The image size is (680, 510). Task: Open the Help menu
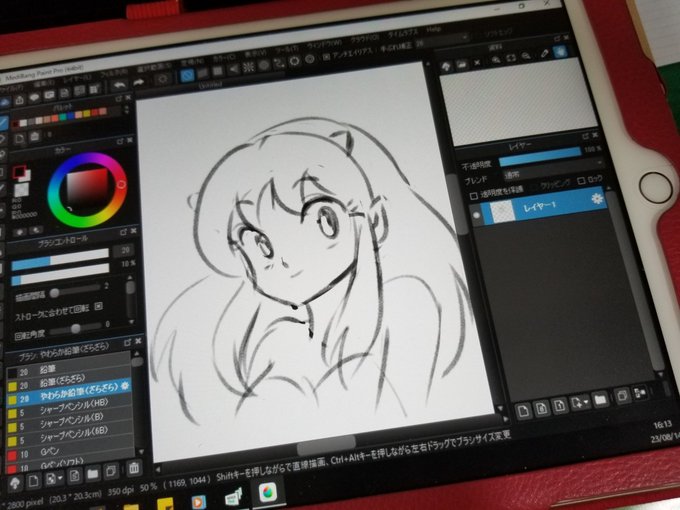point(433,29)
